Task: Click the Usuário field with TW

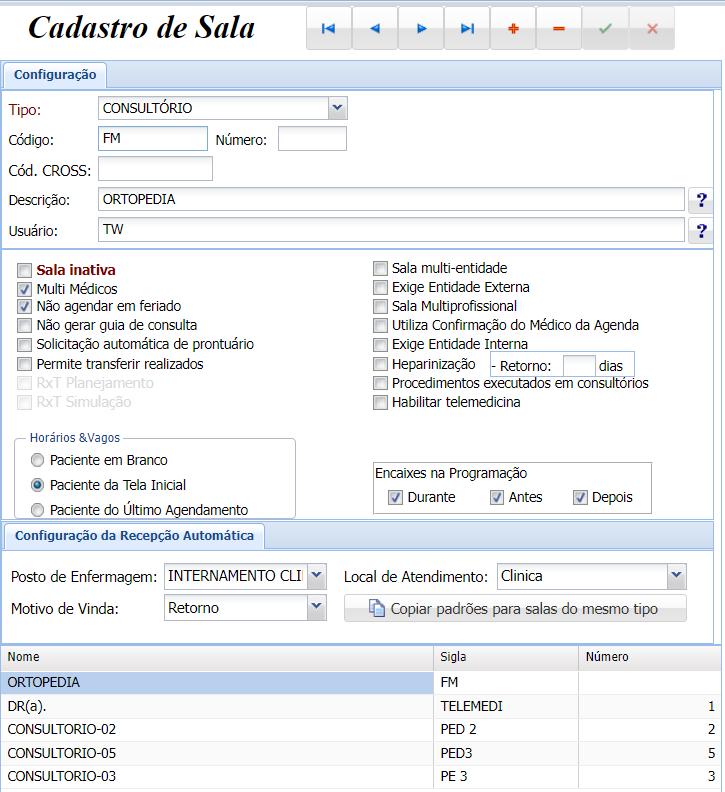Action: pyautogui.click(x=392, y=230)
